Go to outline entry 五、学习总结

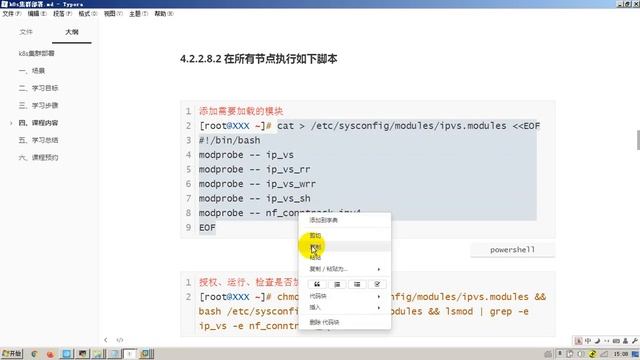[38, 140]
